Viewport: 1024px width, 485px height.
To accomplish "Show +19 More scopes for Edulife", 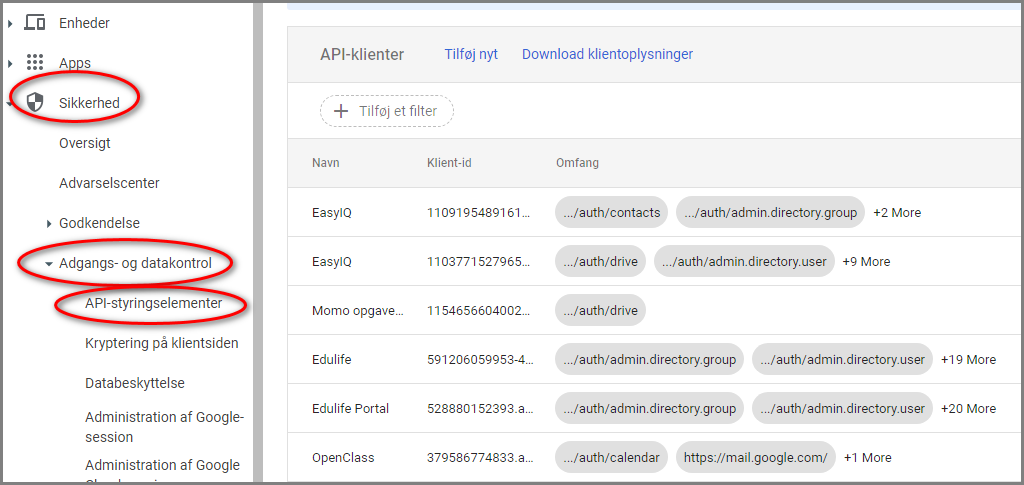I will tap(968, 360).
